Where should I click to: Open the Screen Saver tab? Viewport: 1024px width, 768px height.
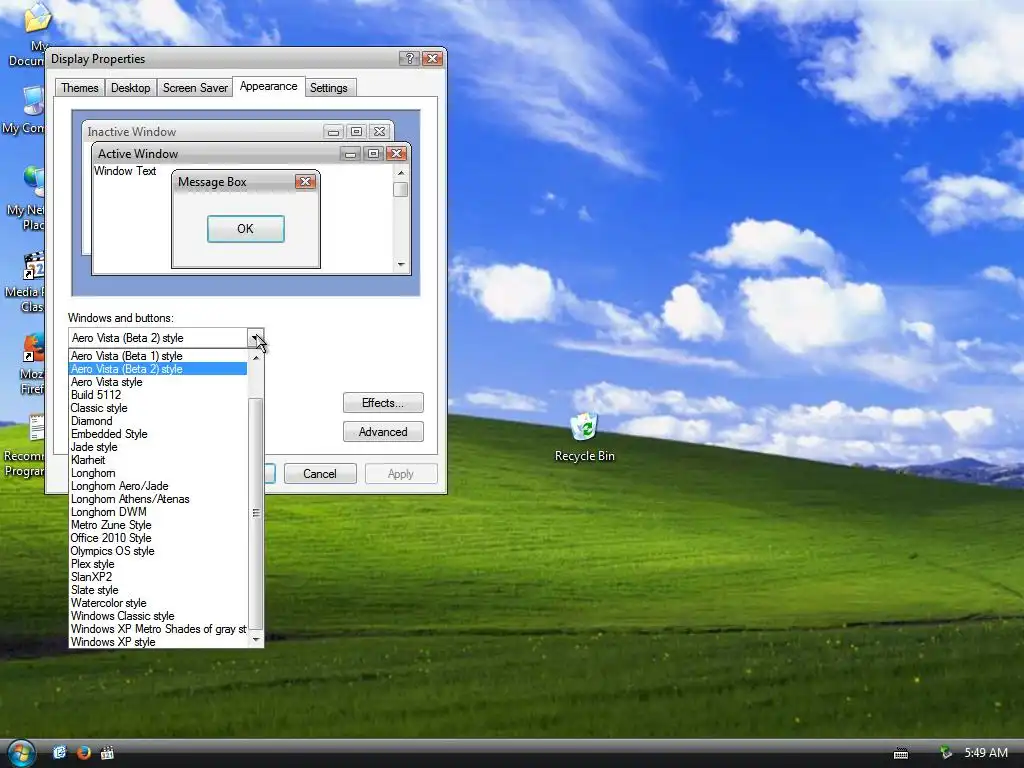pyautogui.click(x=195, y=88)
